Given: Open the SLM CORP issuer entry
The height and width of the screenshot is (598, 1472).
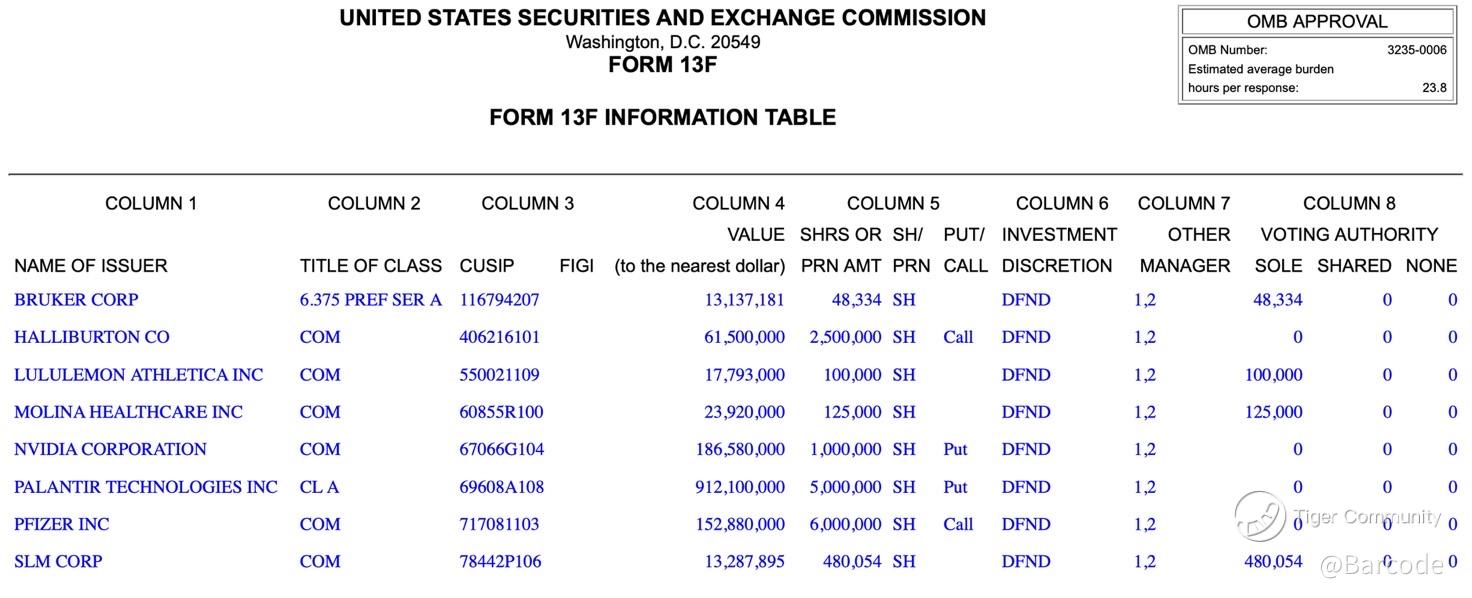Looking at the screenshot, I should point(58,561).
